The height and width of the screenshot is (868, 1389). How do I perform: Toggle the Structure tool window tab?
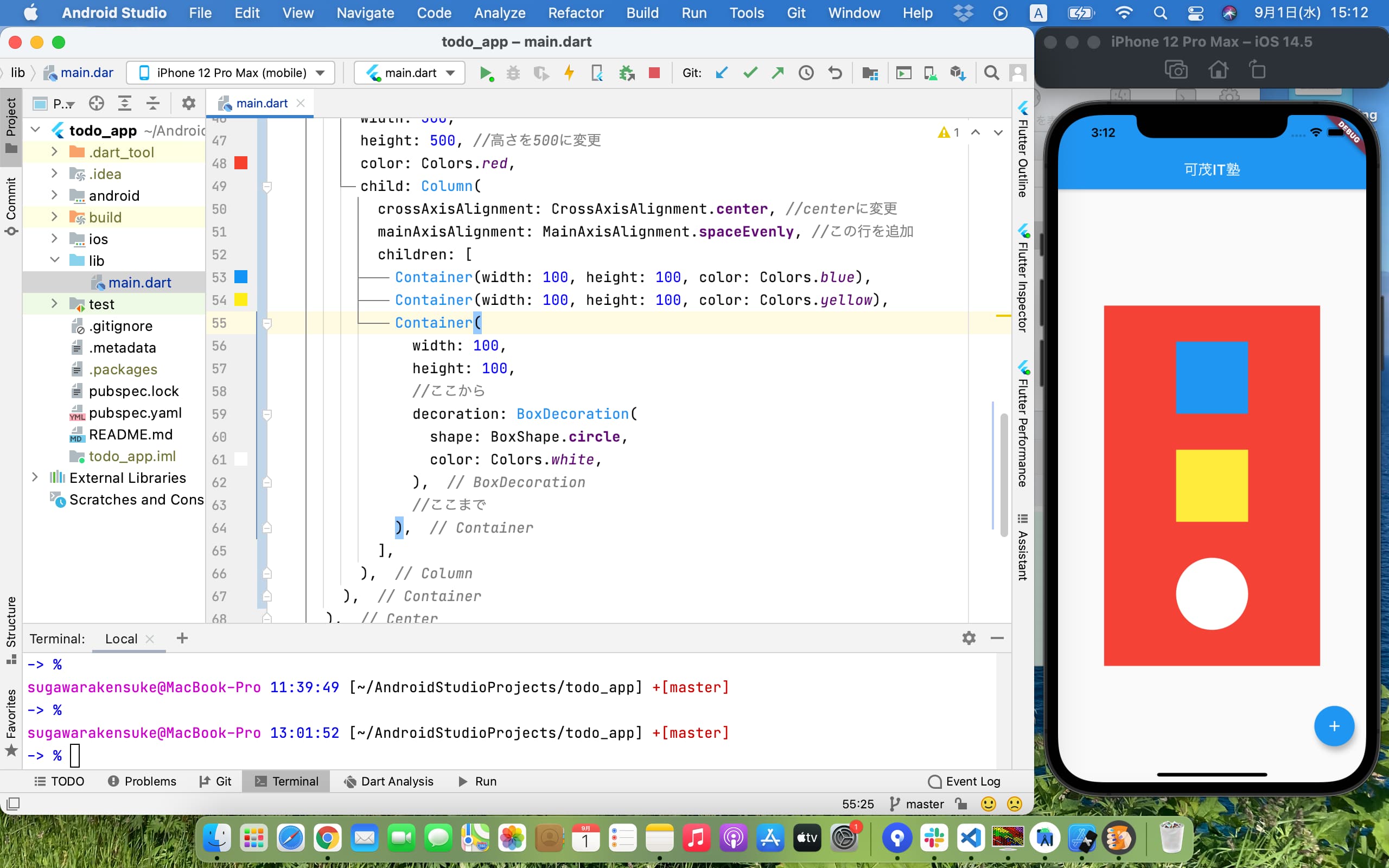point(11,629)
